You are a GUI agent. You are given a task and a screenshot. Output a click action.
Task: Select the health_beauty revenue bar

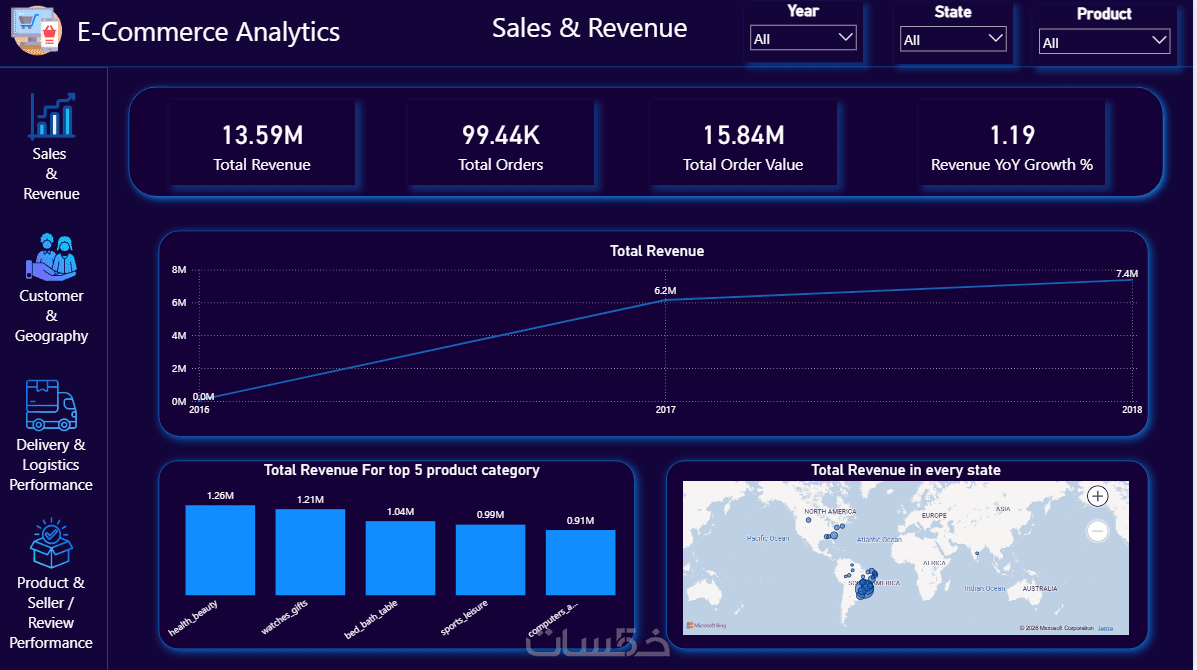point(220,550)
